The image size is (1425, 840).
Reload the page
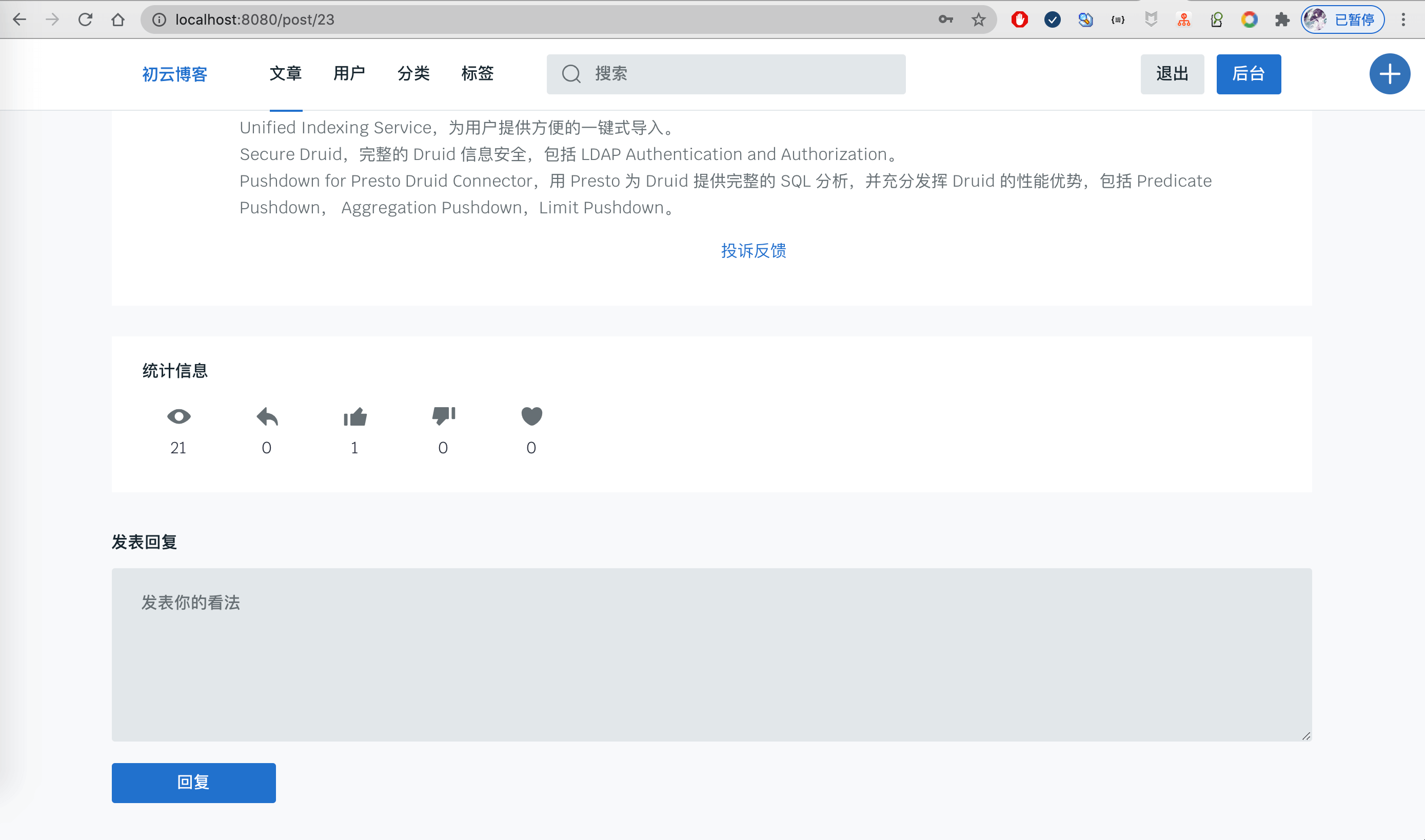tap(86, 20)
